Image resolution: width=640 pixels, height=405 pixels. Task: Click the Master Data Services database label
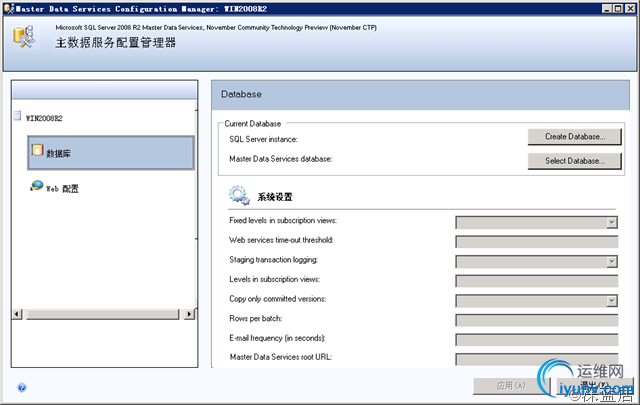coord(280,159)
